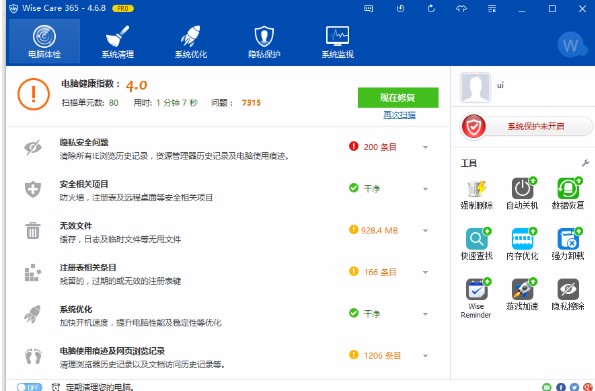Click the trash can 无效文件 icon
The image size is (595, 391).
point(33,230)
